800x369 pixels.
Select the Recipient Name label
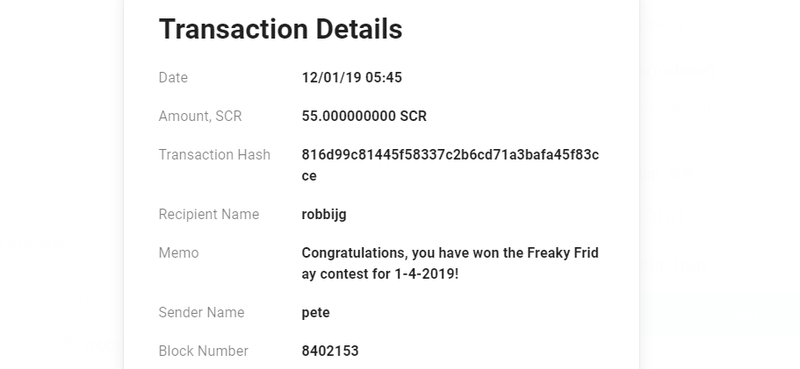pyautogui.click(x=209, y=214)
